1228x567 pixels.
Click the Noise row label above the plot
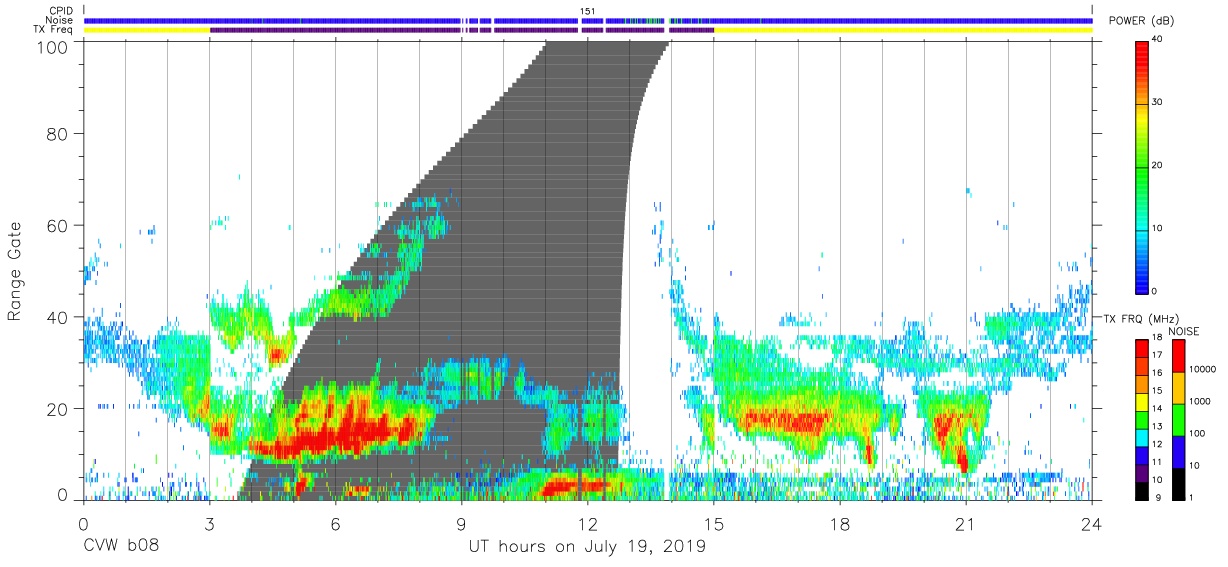(x=60, y=20)
